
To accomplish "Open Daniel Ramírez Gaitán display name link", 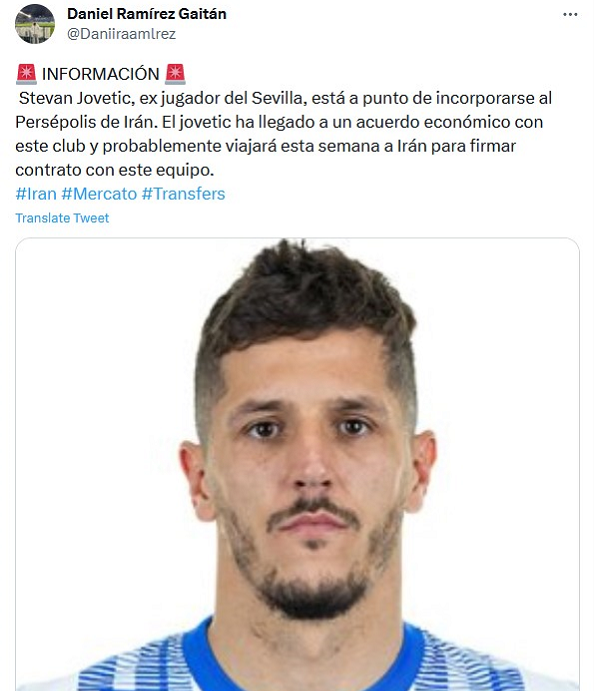I will [147, 14].
